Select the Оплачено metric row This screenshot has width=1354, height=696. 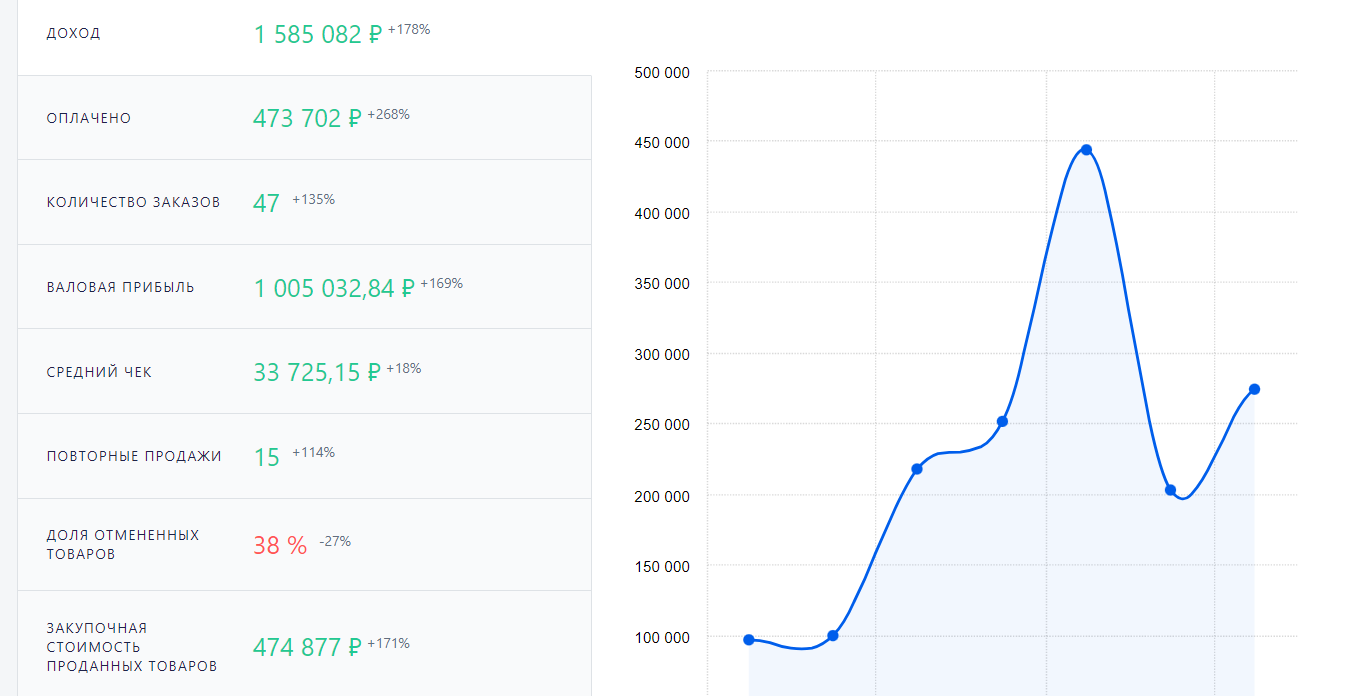click(x=305, y=117)
